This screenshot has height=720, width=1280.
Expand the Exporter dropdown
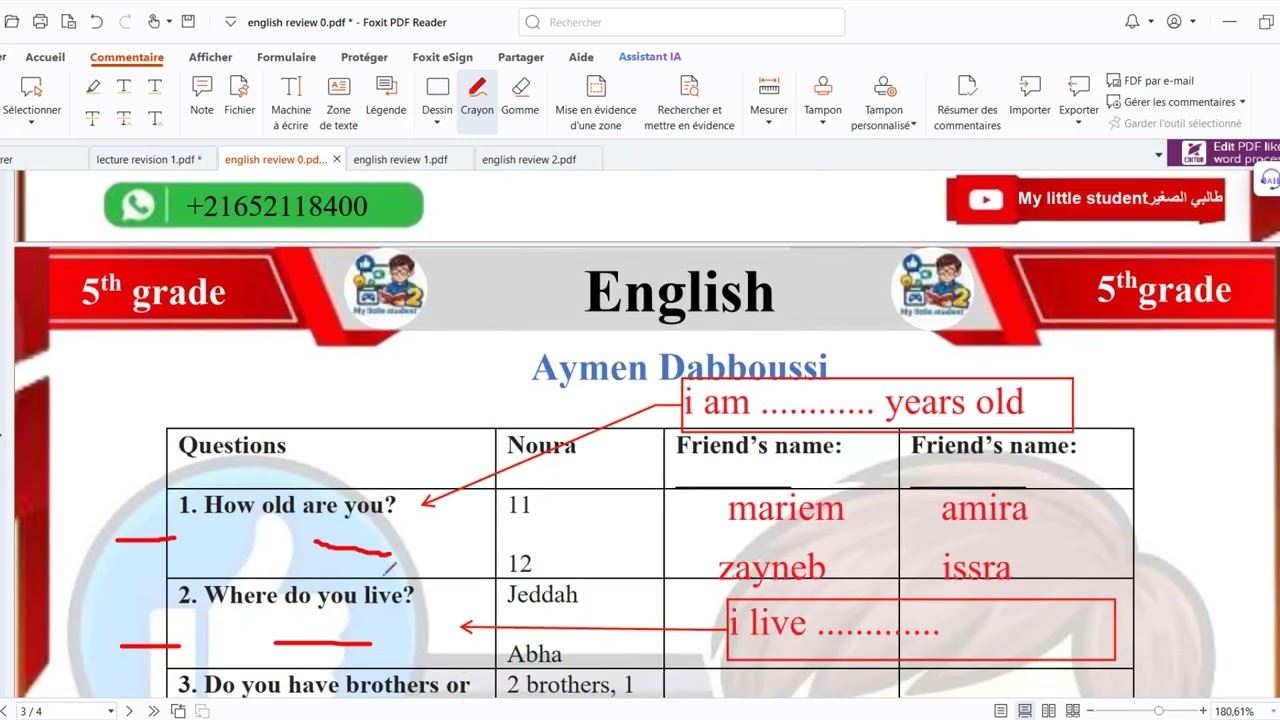pos(1079,123)
